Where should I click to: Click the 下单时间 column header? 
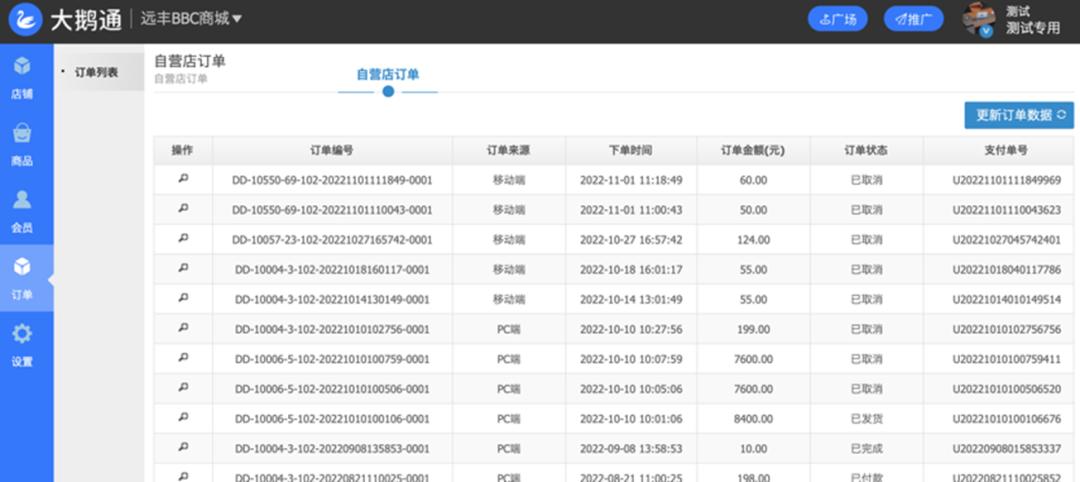point(631,150)
